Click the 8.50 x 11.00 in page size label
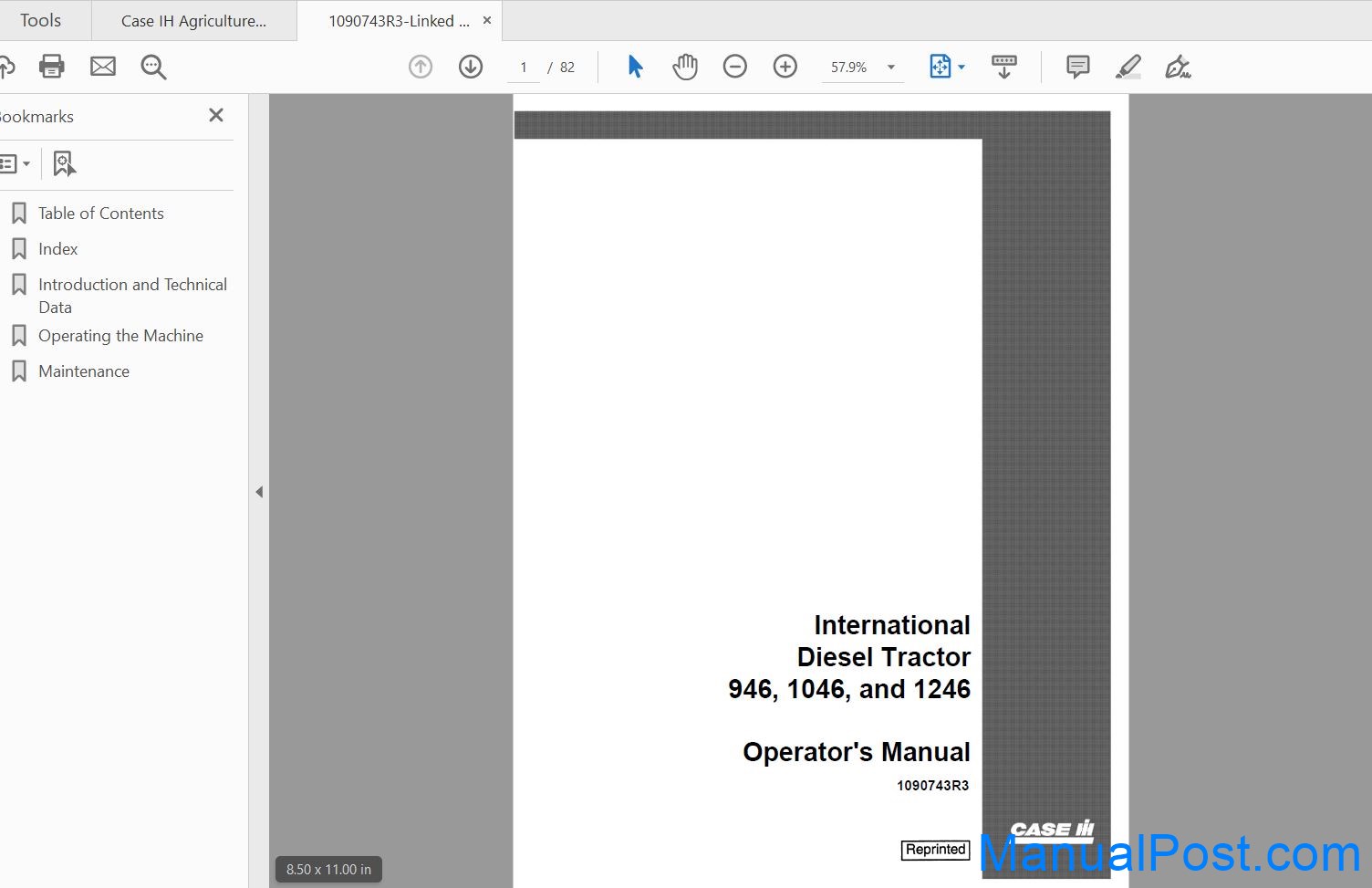 (328, 870)
